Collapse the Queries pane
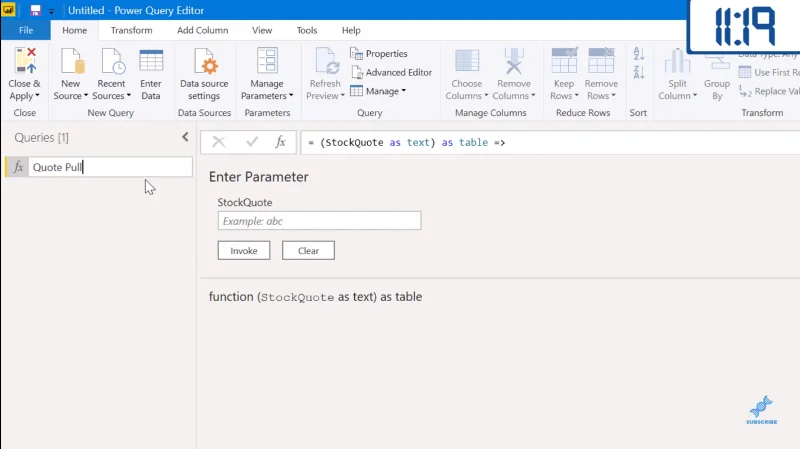 tap(185, 137)
